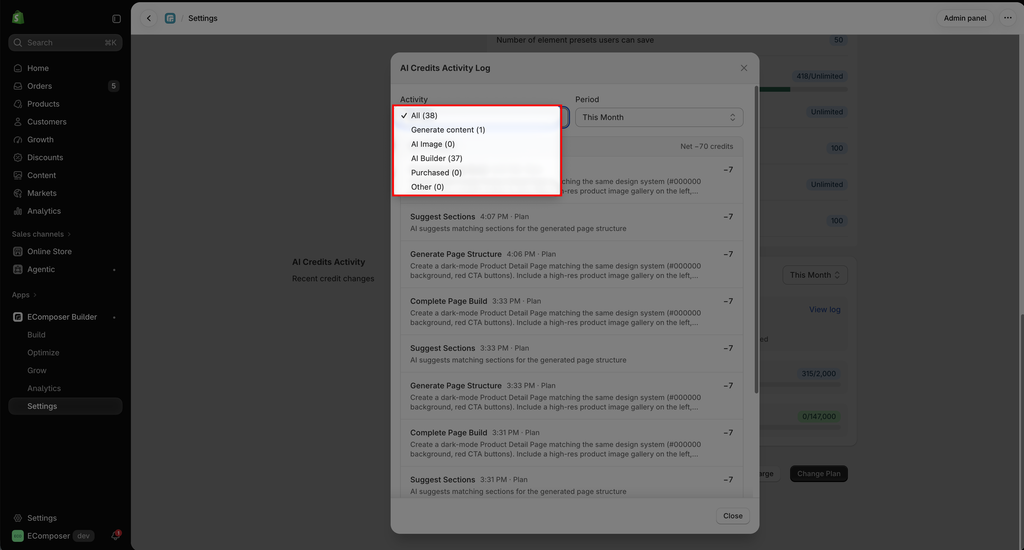
Task: Open Analytics under EComposer Builder
Action: pos(44,389)
